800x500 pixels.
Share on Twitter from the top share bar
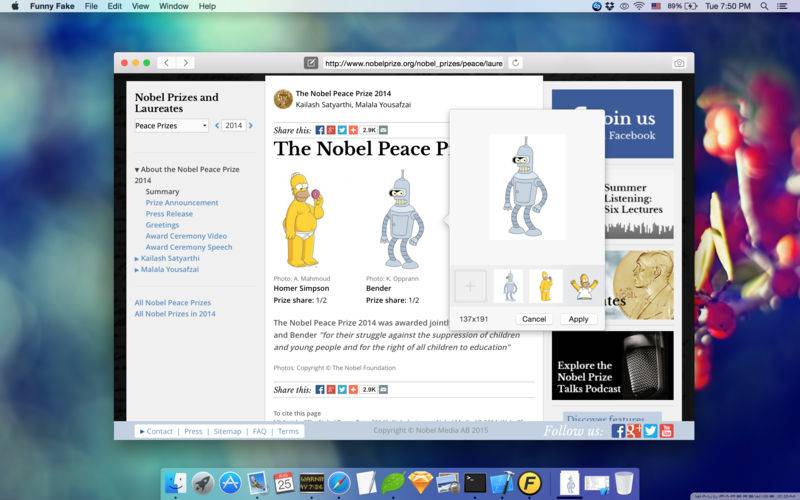[x=342, y=130]
